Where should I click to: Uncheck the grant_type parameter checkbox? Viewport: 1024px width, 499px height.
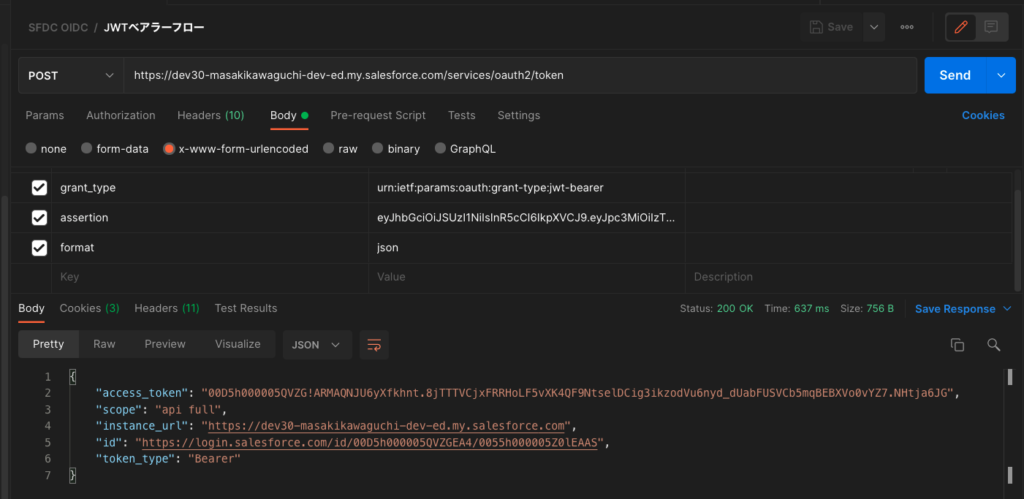click(x=40, y=188)
